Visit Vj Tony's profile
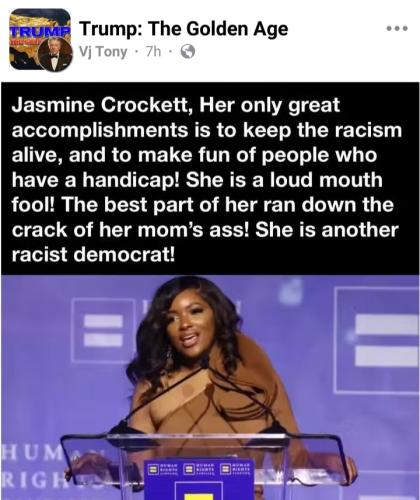Image resolution: width=420 pixels, height=500 pixels. click(x=103, y=52)
